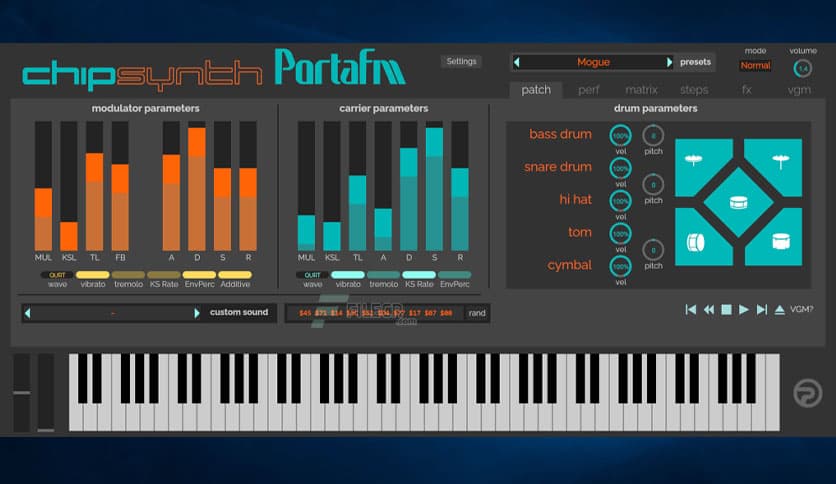
Task: Start VGM playback with play button
Action: click(744, 309)
